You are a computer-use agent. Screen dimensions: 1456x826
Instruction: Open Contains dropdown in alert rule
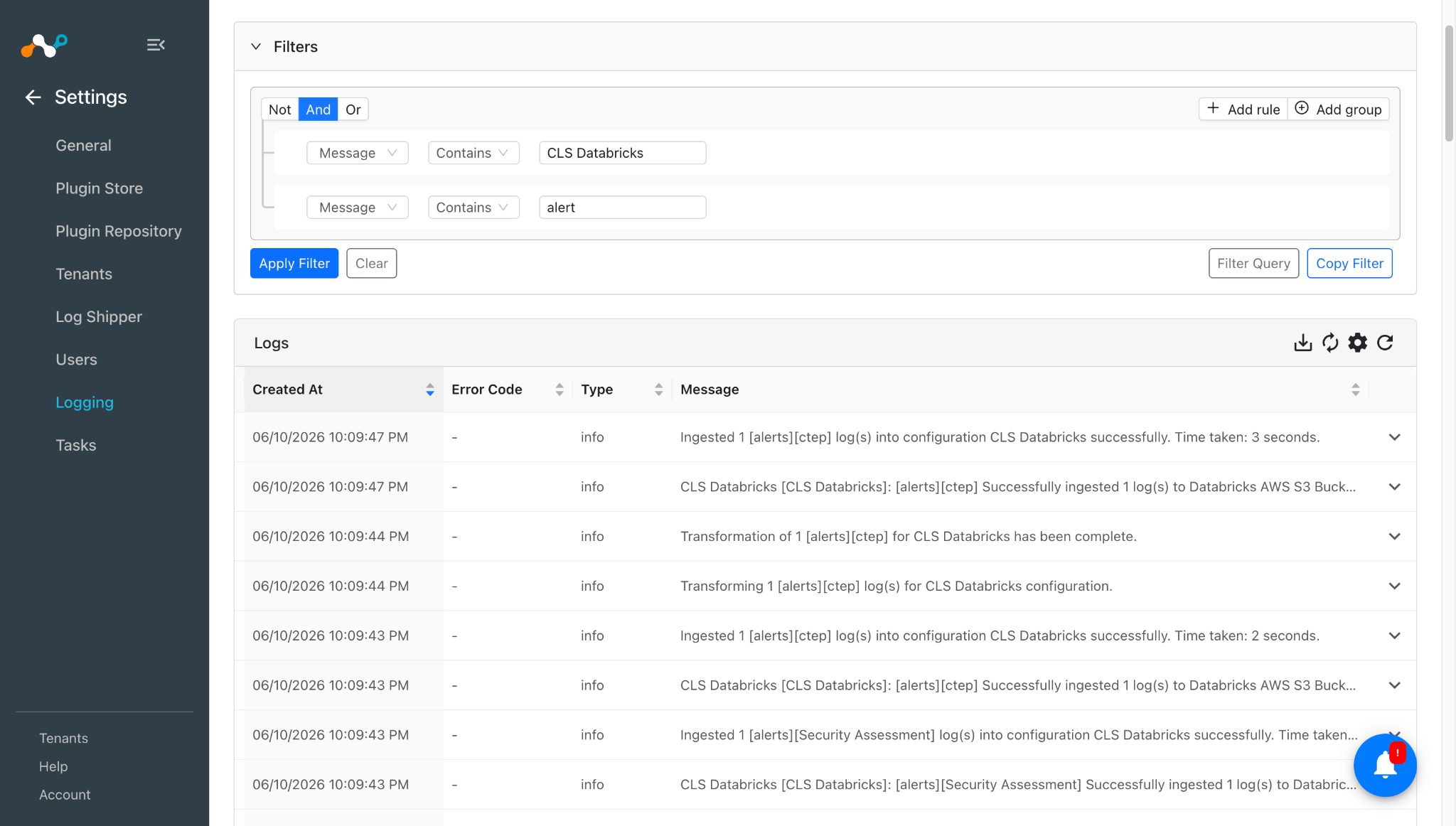pyautogui.click(x=473, y=208)
